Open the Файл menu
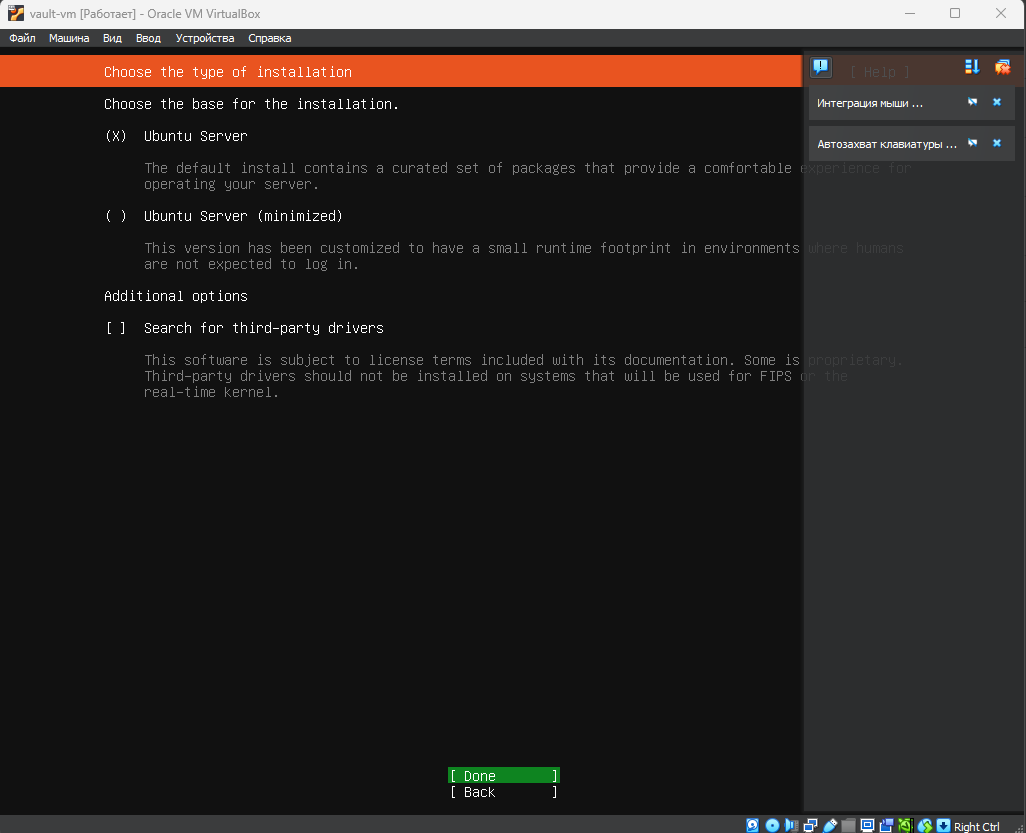The width and height of the screenshot is (1026, 833). pos(22,38)
